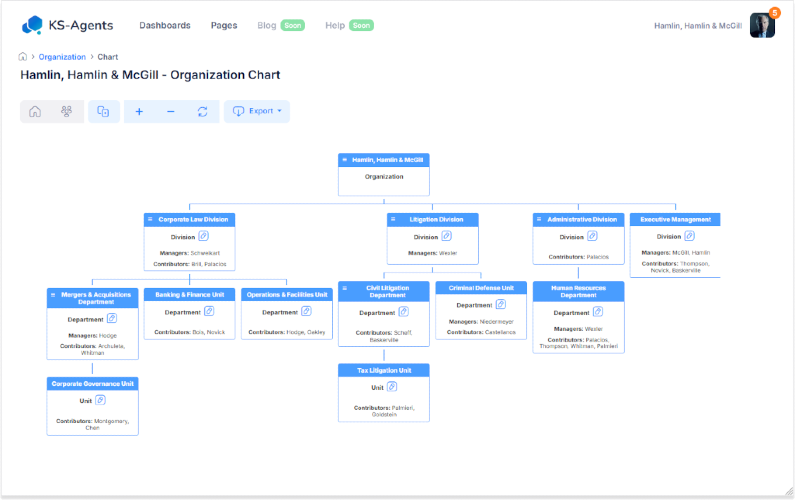Click the home button in chart toolbar

coord(35,111)
